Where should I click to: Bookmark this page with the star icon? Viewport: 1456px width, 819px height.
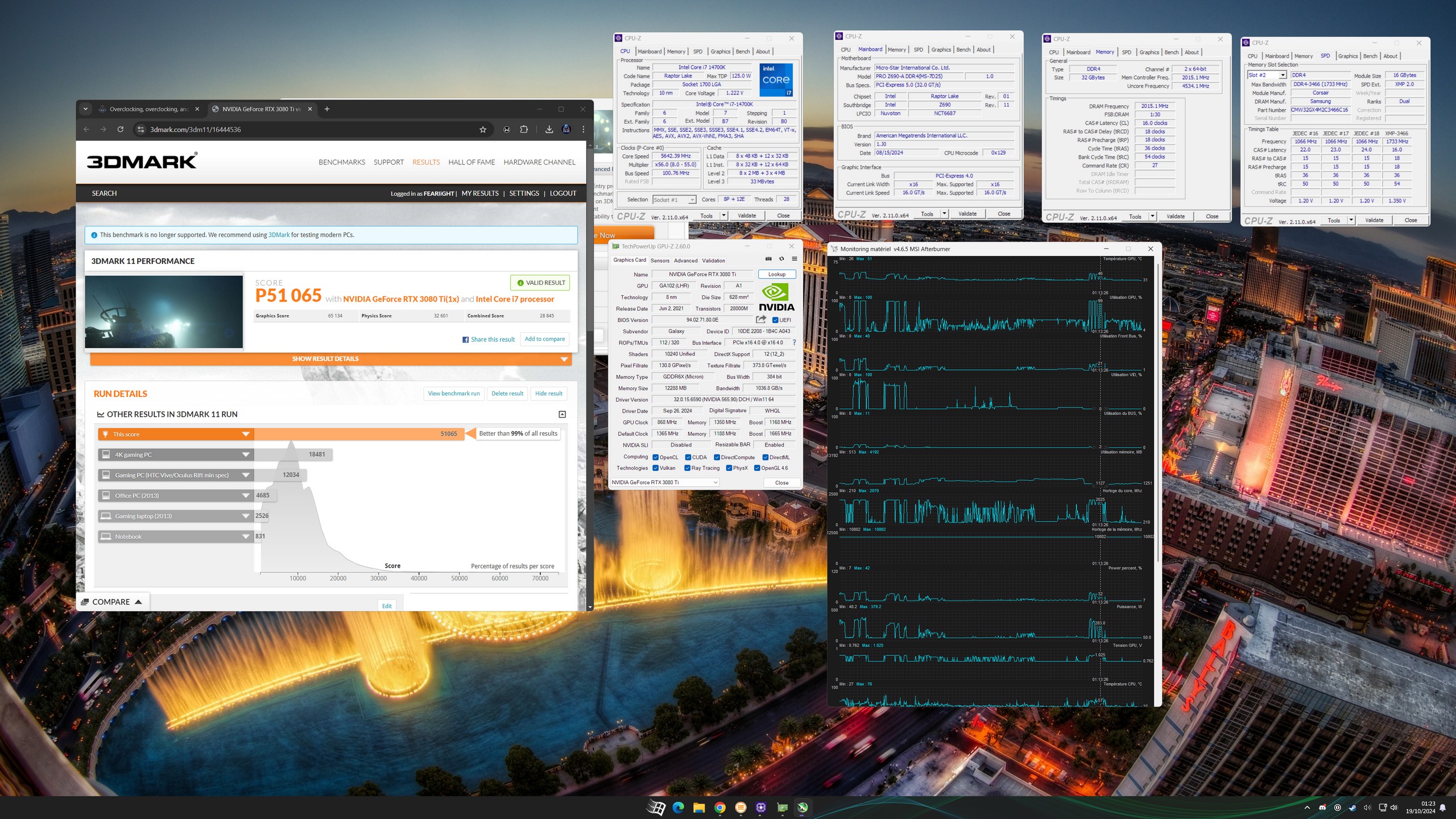tap(483, 130)
